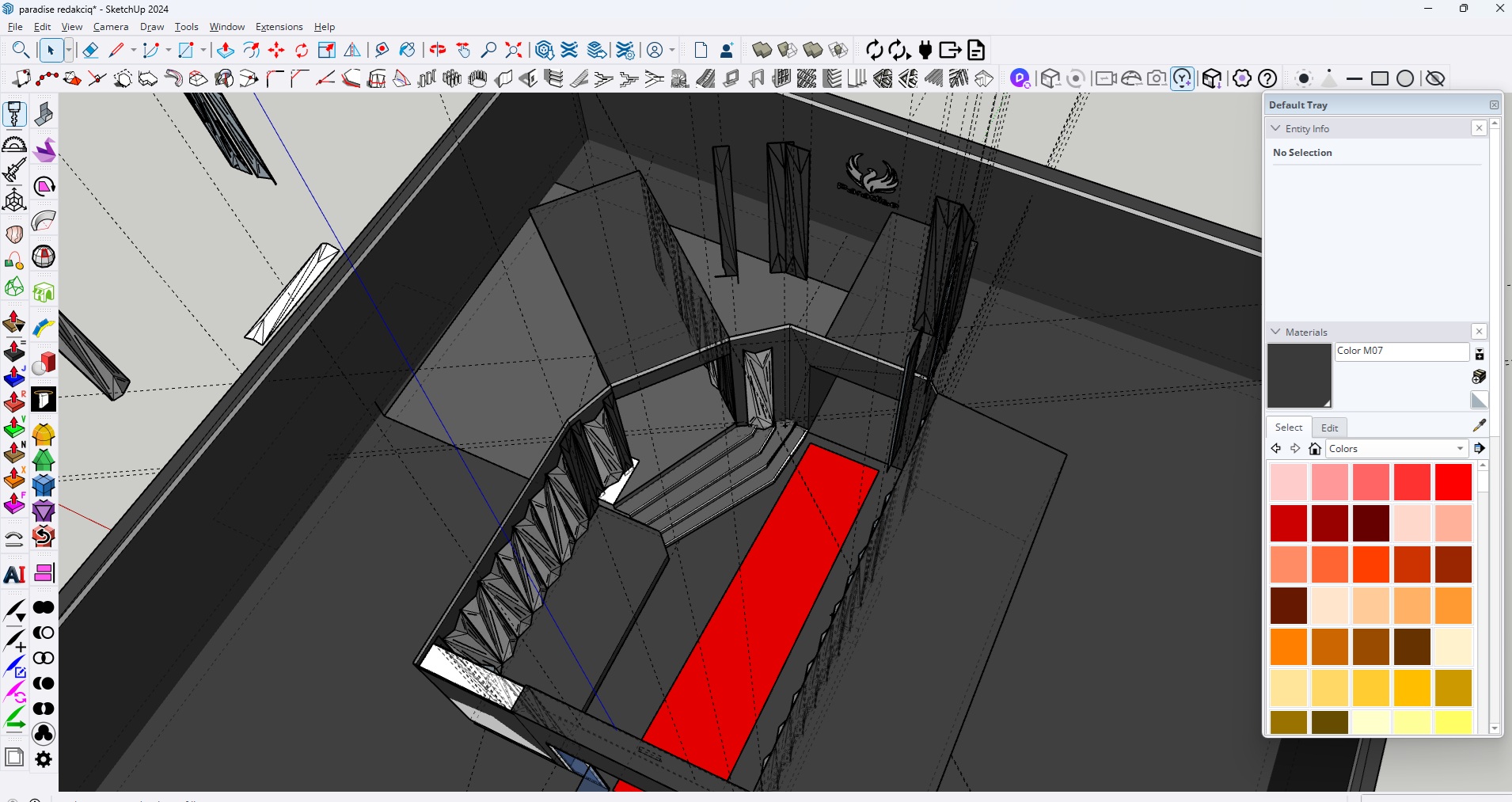This screenshot has height=802, width=1512.
Task: Open the Search SketchUp magnifier
Action: coord(21,51)
